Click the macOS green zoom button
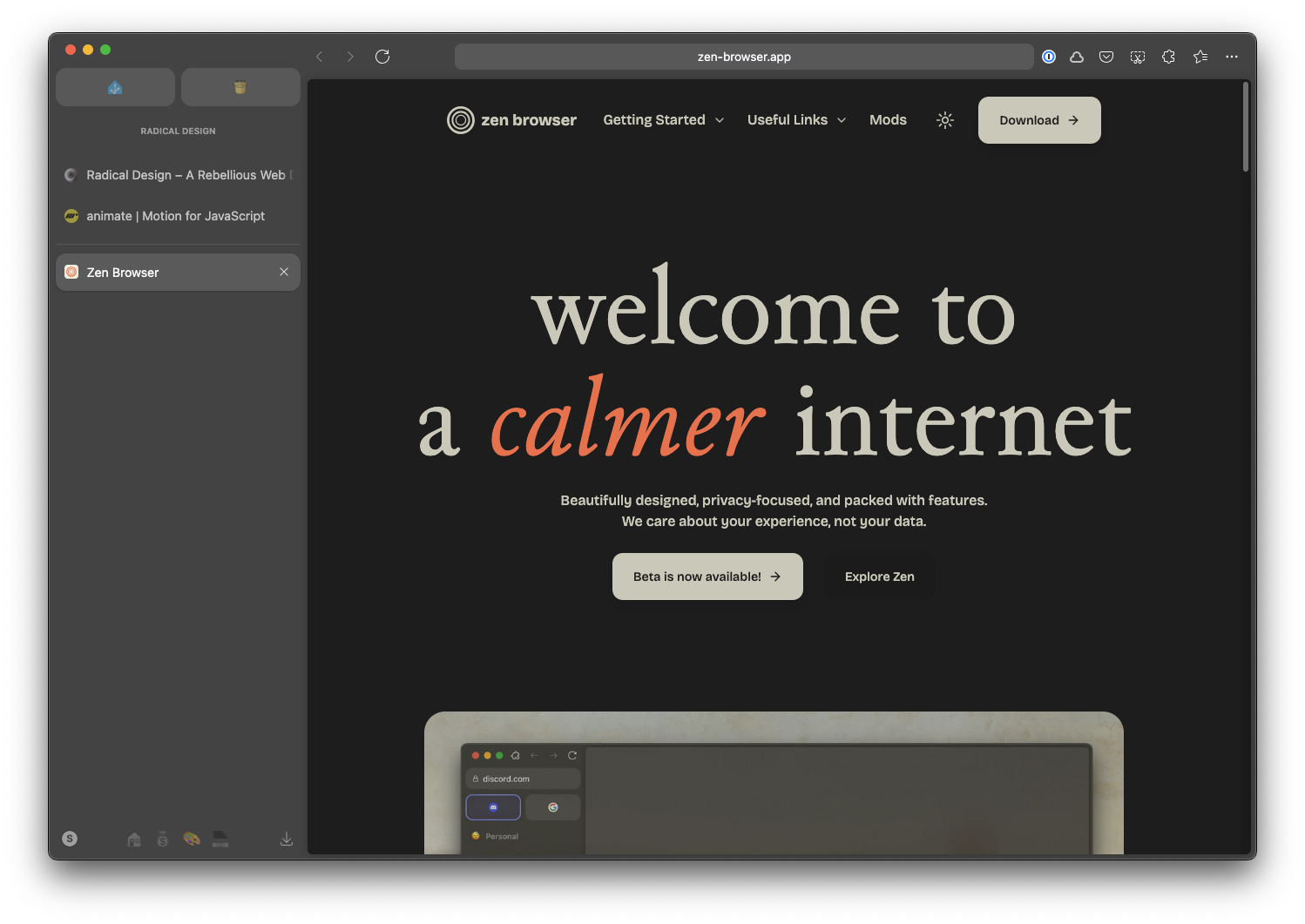The height and width of the screenshot is (924, 1305). coord(105,50)
